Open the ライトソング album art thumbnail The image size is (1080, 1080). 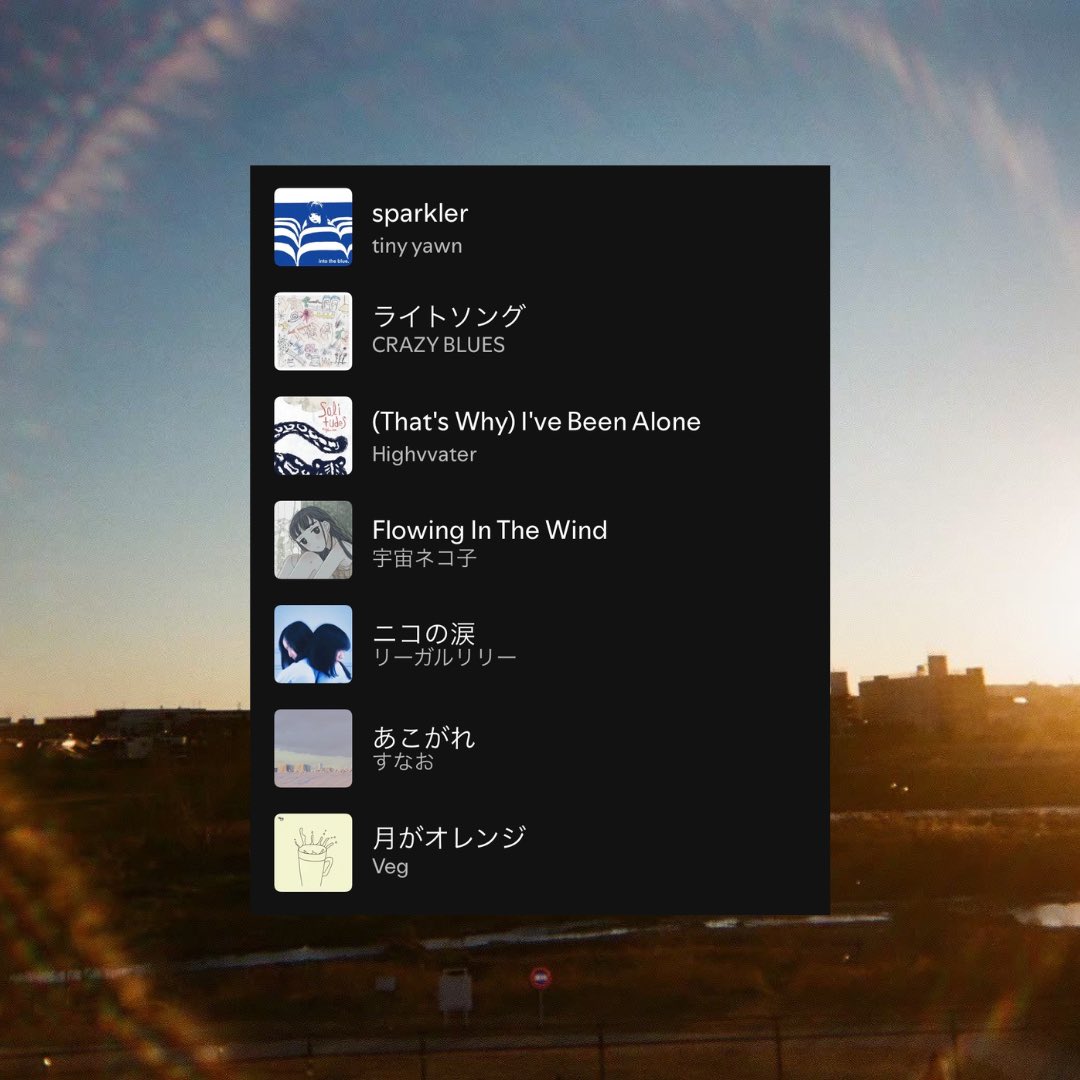point(313,331)
